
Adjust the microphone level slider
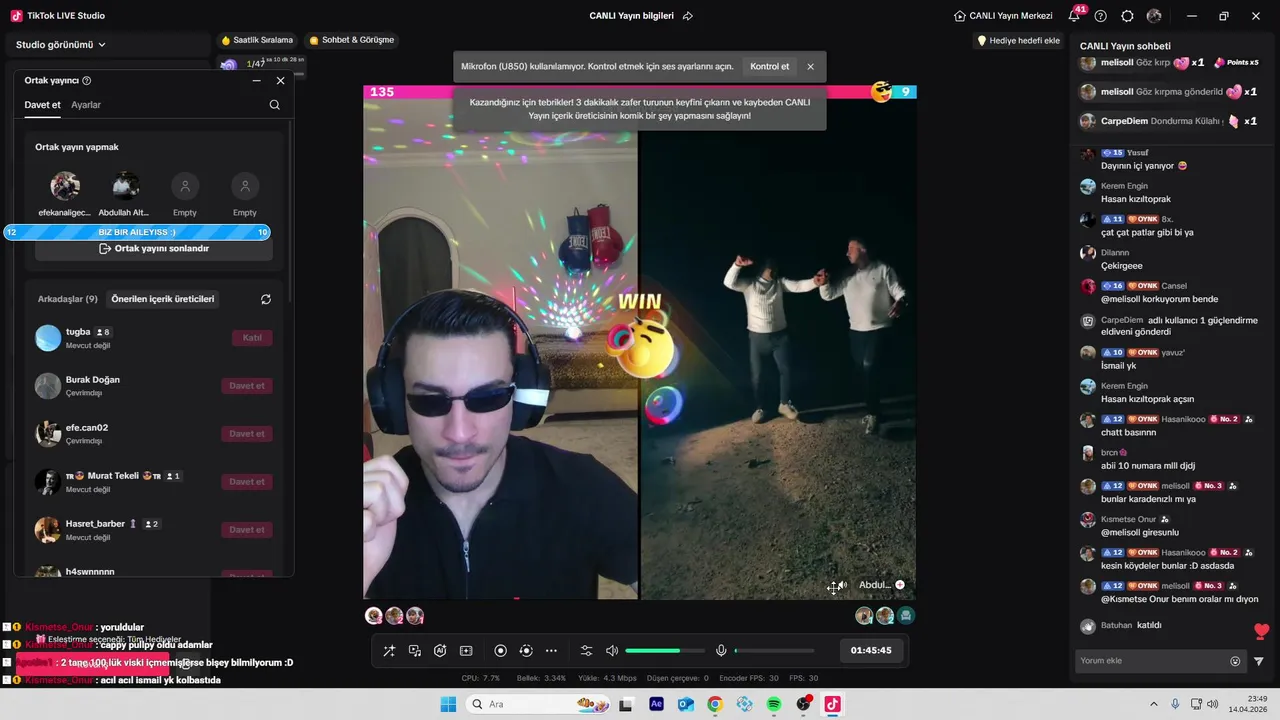(x=775, y=651)
